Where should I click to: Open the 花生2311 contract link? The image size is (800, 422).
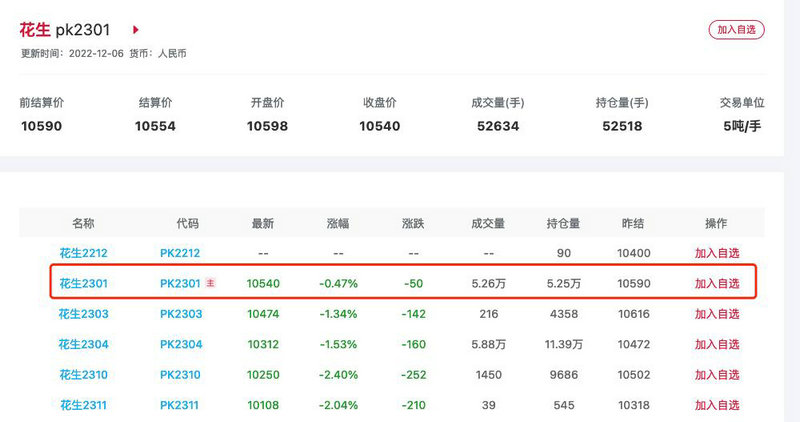click(83, 405)
